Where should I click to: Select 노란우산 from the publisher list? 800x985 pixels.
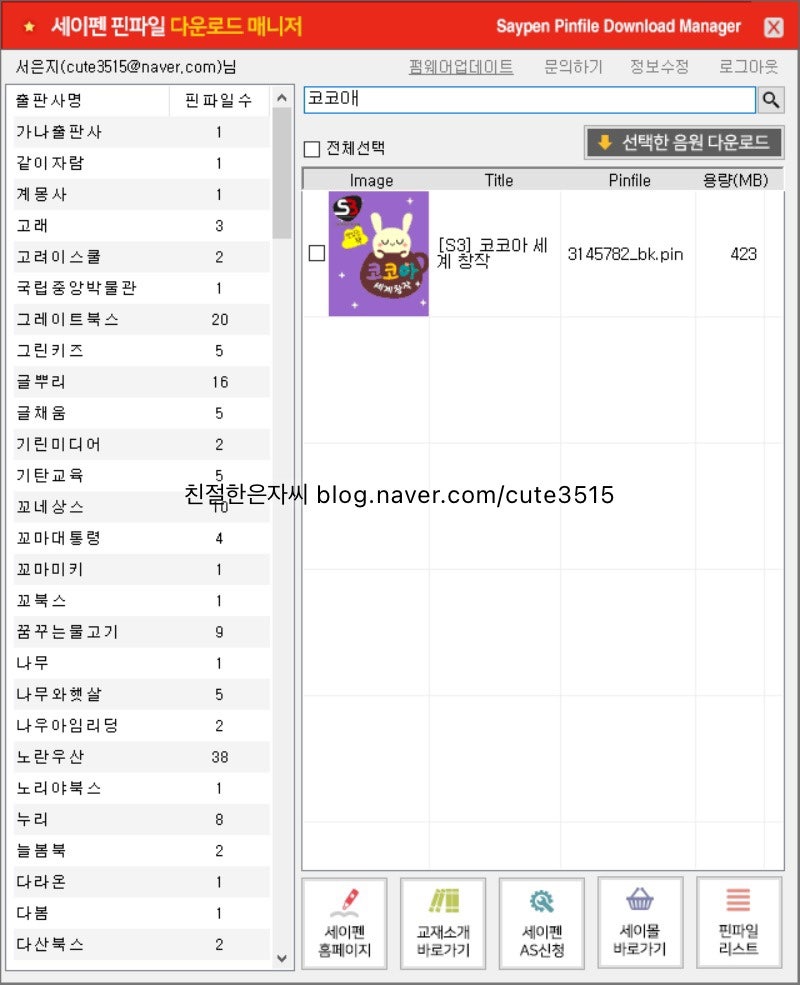click(58, 757)
